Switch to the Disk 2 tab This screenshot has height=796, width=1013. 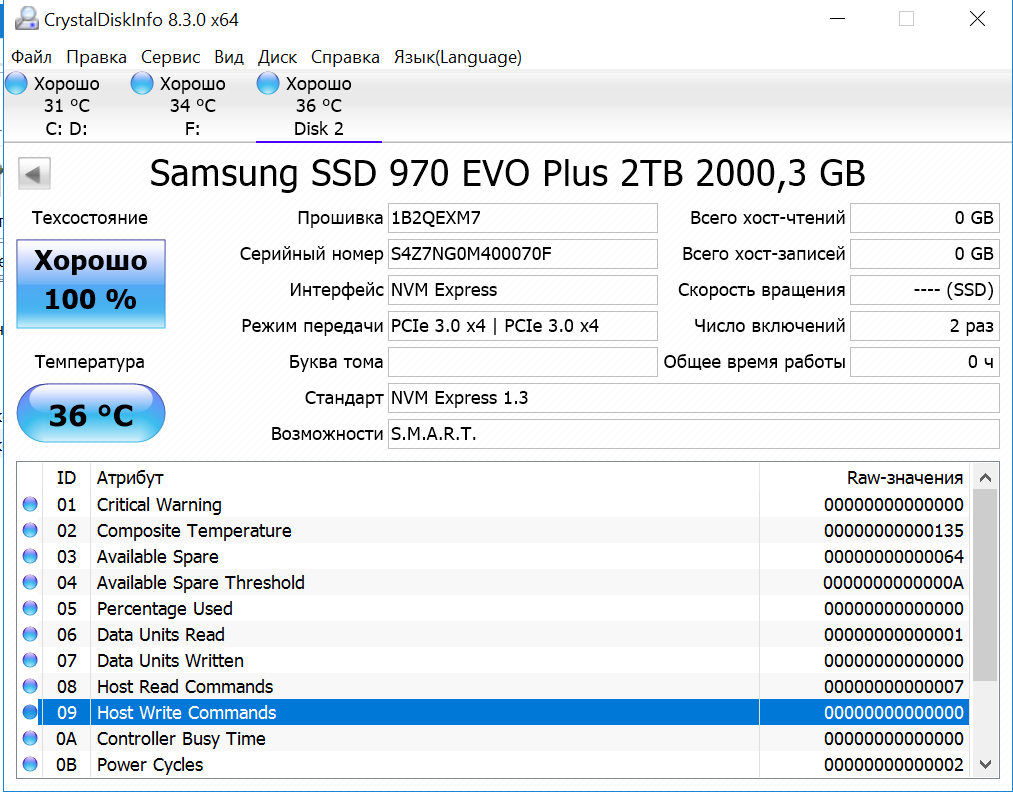318,106
